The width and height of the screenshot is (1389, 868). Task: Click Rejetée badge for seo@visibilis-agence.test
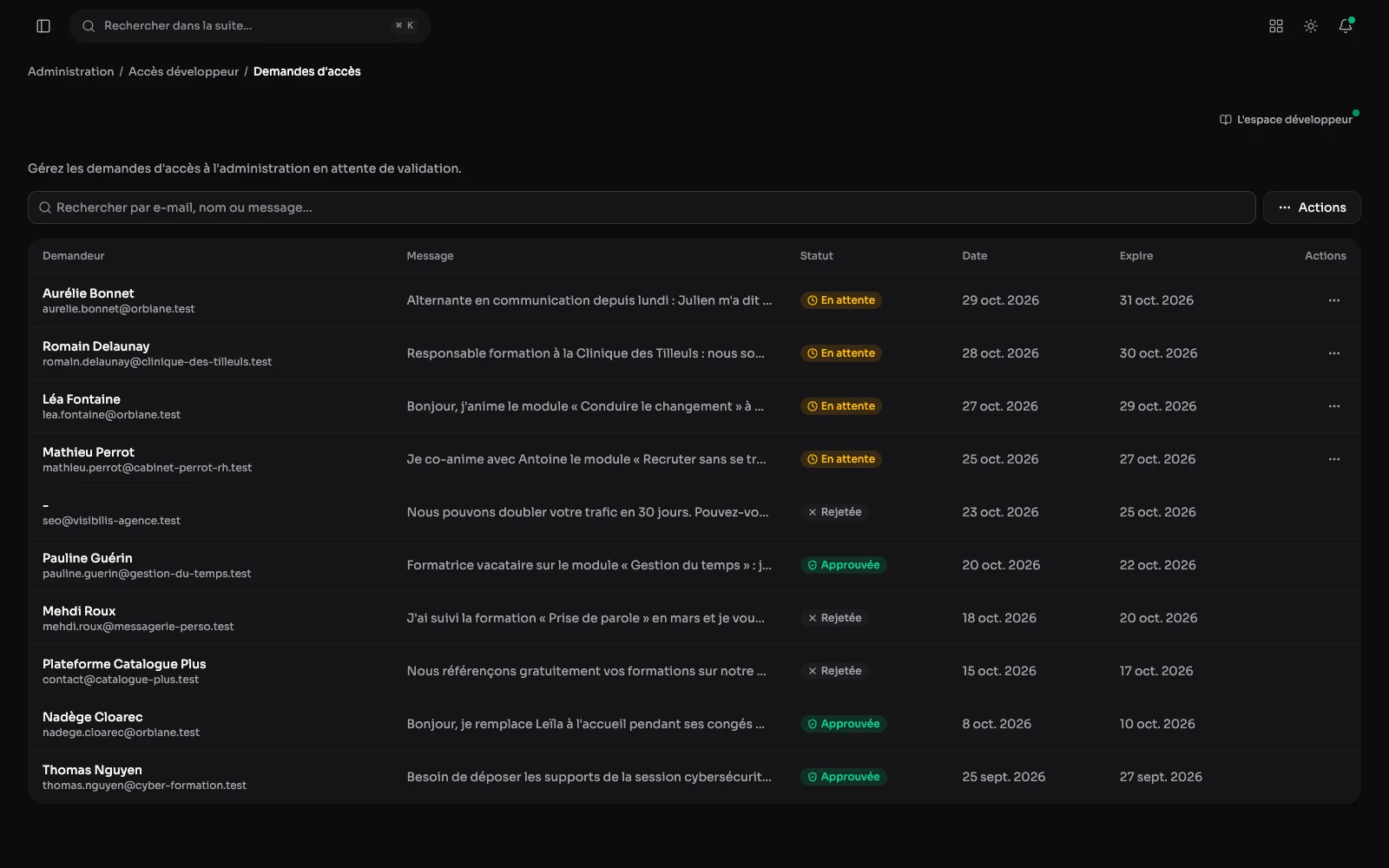click(x=834, y=512)
